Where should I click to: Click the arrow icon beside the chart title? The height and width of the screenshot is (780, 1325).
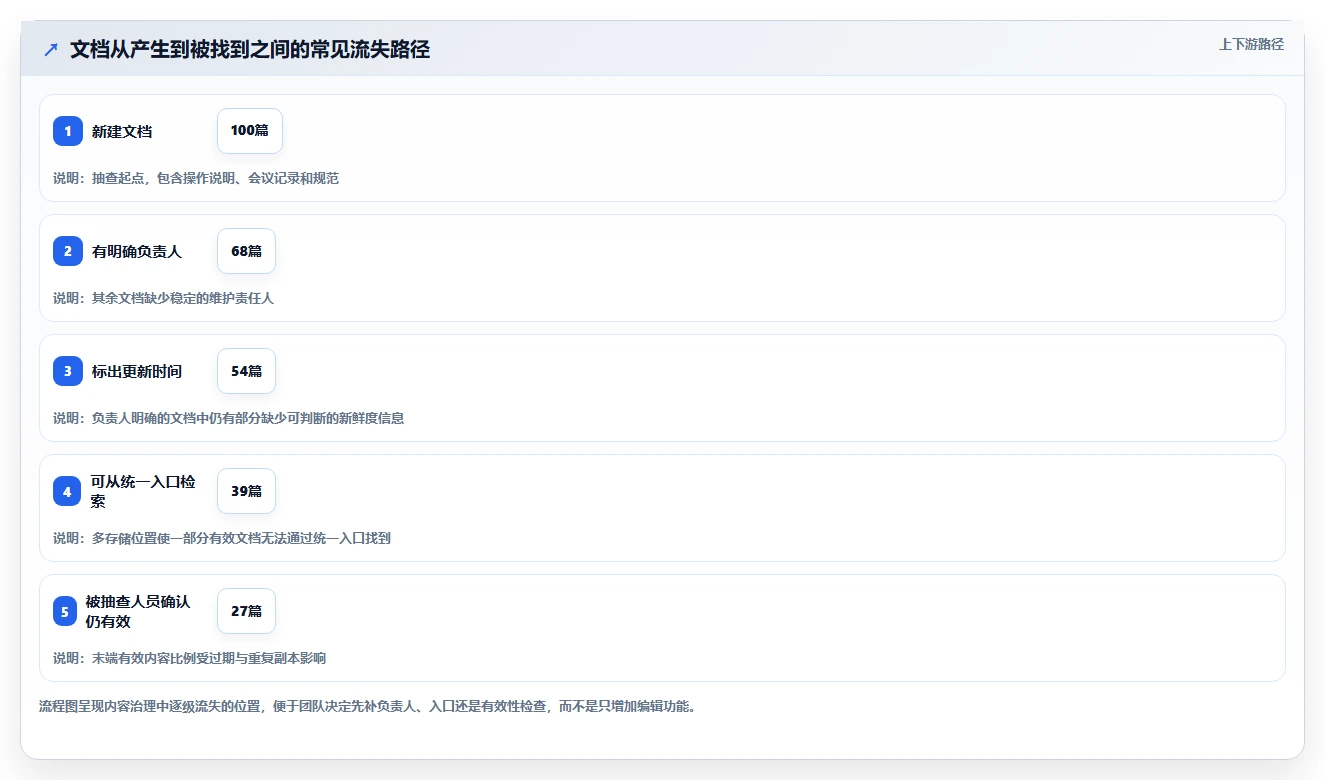point(51,50)
